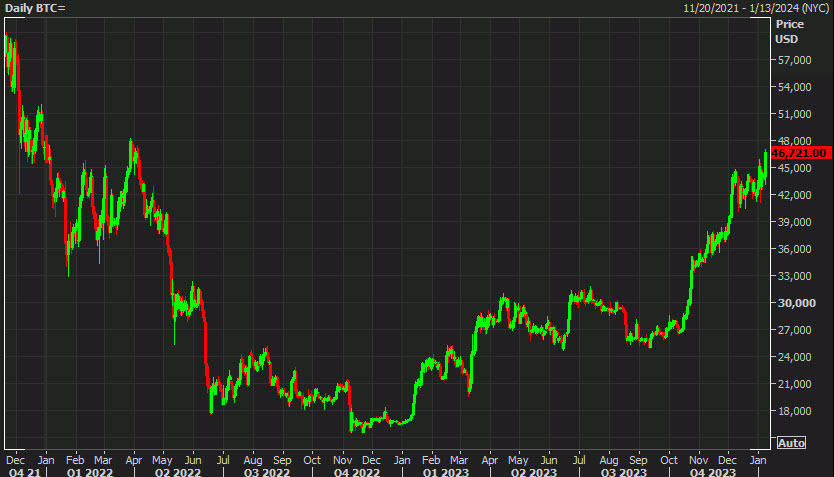
Task: Click the Q3 2023 quarter label
Action: (623, 472)
